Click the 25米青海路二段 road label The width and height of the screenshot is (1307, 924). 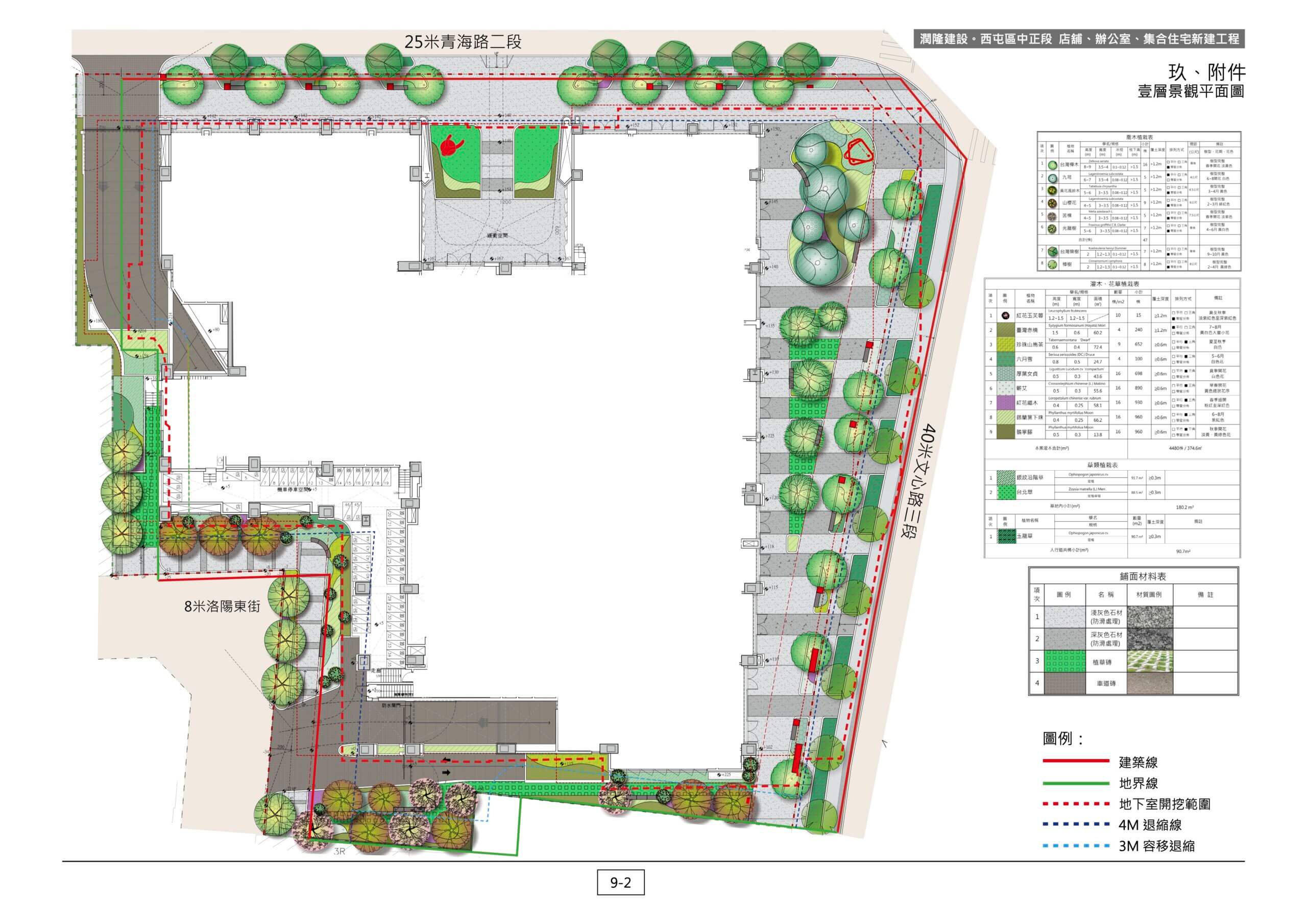463,42
